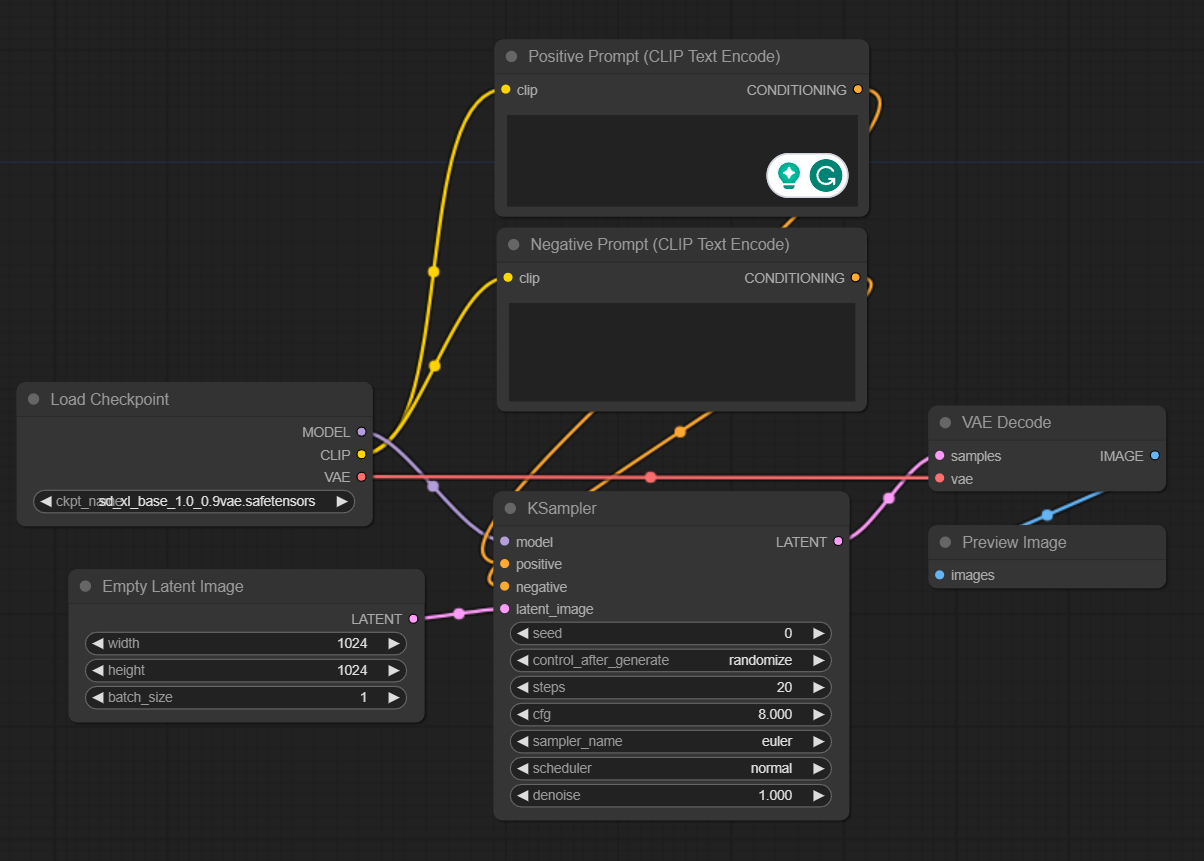The height and width of the screenshot is (861, 1204).
Task: Click the MODEL output dot on Load Checkpoint
Action: point(360,432)
